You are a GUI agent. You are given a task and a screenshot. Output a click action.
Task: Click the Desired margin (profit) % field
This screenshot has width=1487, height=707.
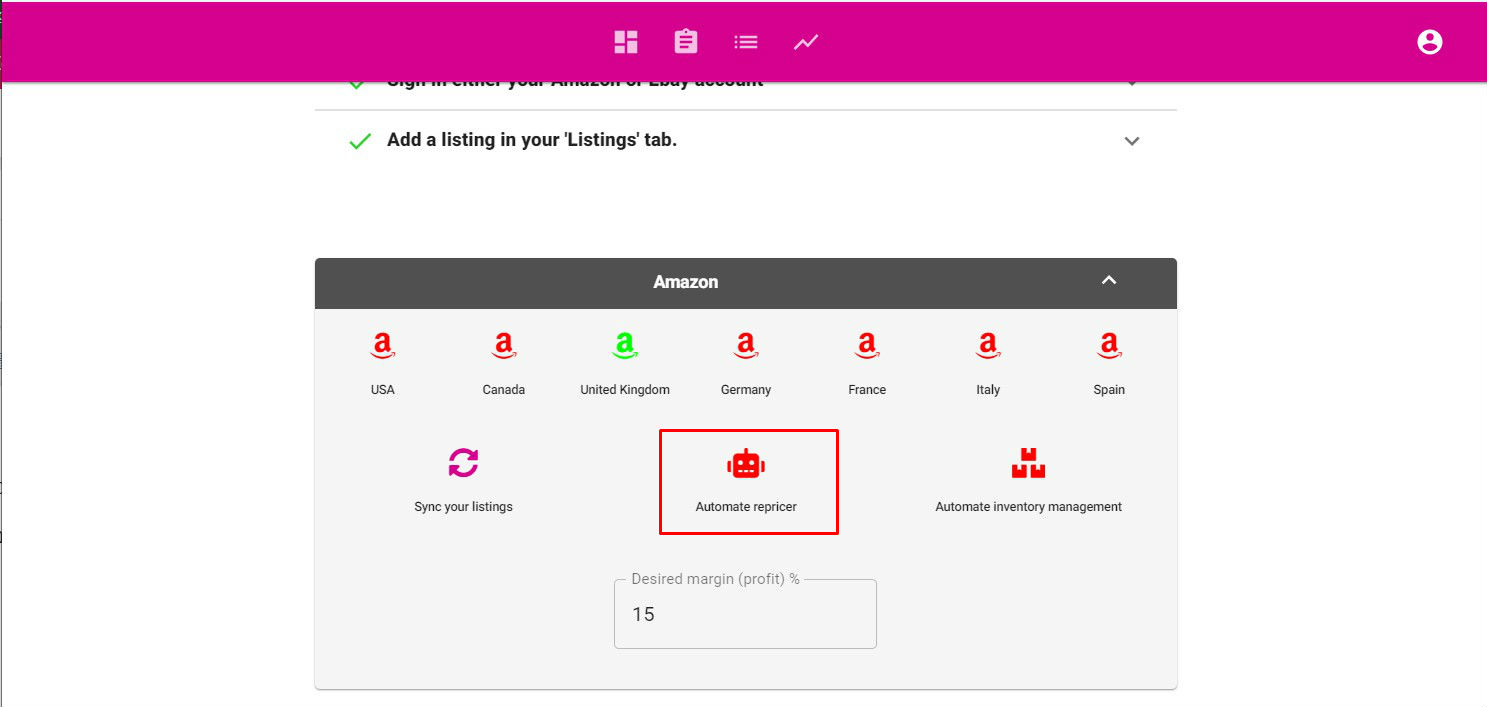tap(745, 614)
